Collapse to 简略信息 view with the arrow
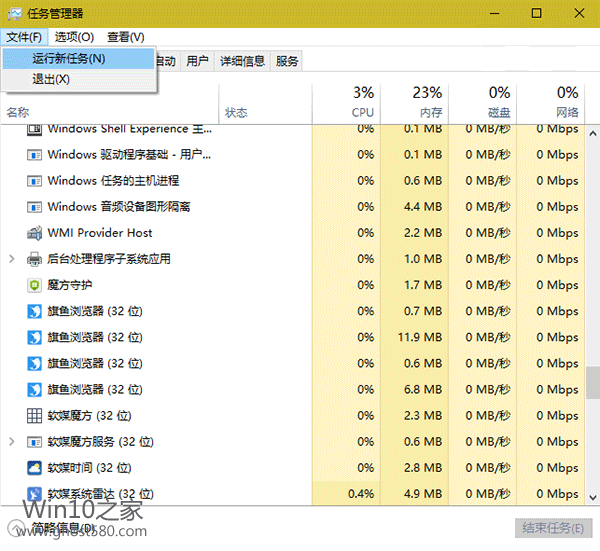600x551 pixels. tap(15, 528)
